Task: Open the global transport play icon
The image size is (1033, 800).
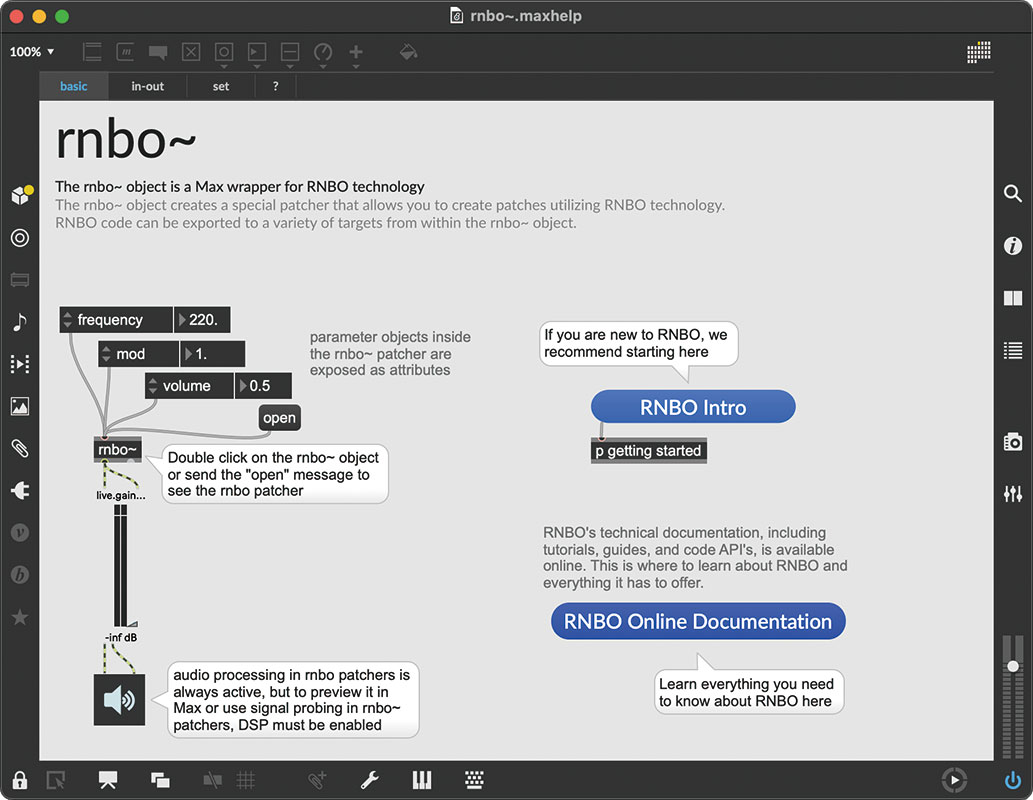Action: (954, 781)
